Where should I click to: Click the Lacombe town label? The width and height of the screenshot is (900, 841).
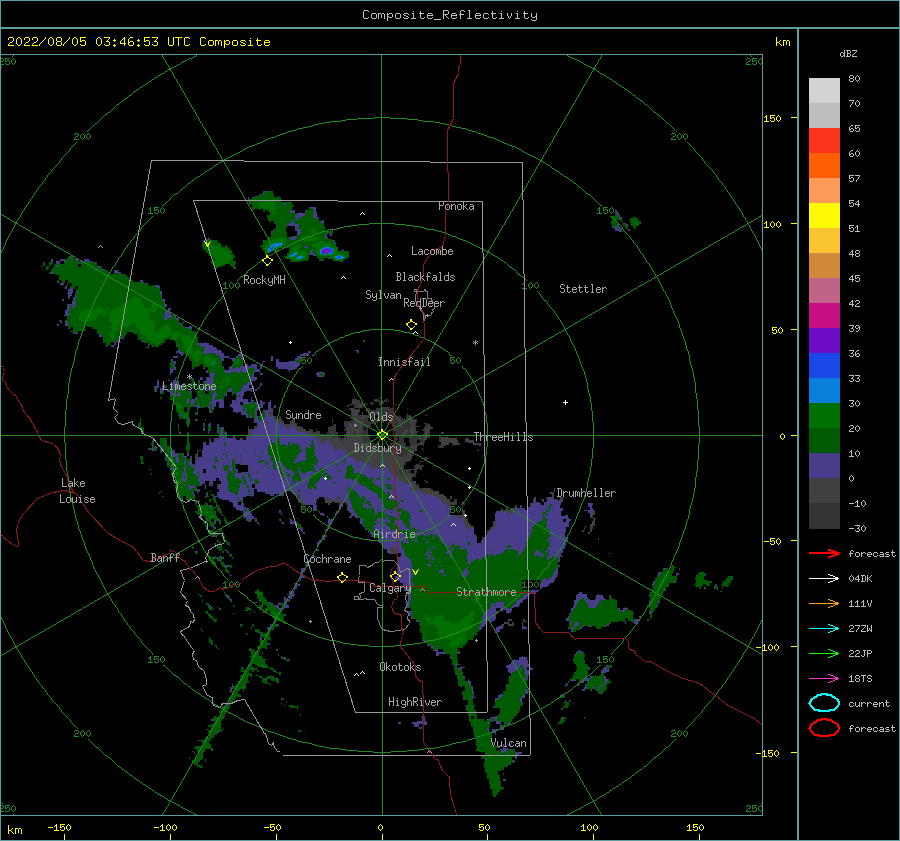[432, 251]
